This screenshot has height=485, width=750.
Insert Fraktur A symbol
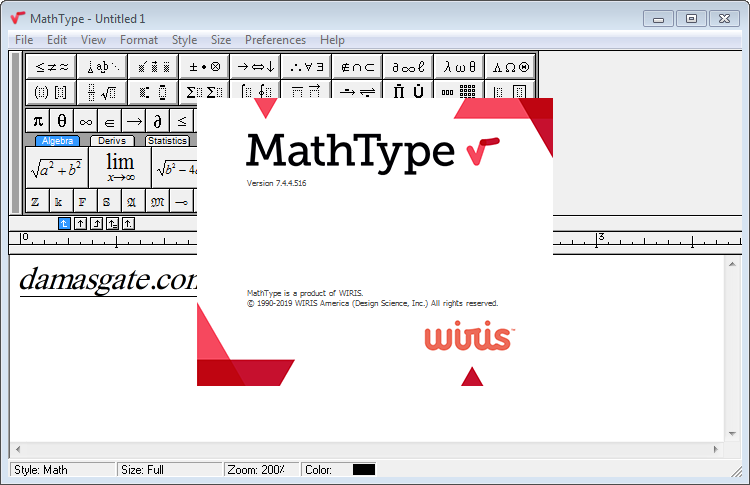(132, 201)
